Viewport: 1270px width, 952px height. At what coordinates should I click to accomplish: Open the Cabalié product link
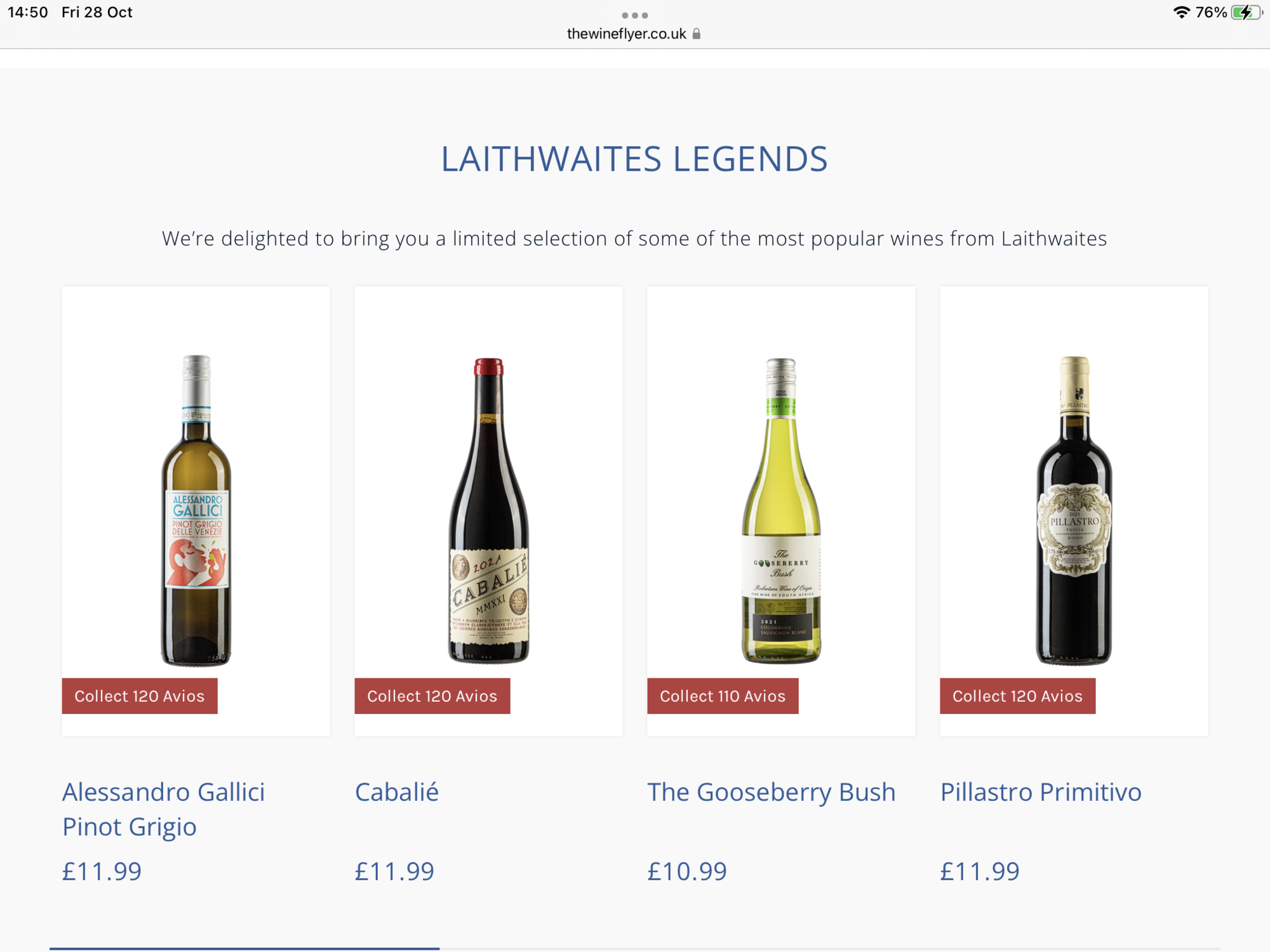tap(397, 791)
